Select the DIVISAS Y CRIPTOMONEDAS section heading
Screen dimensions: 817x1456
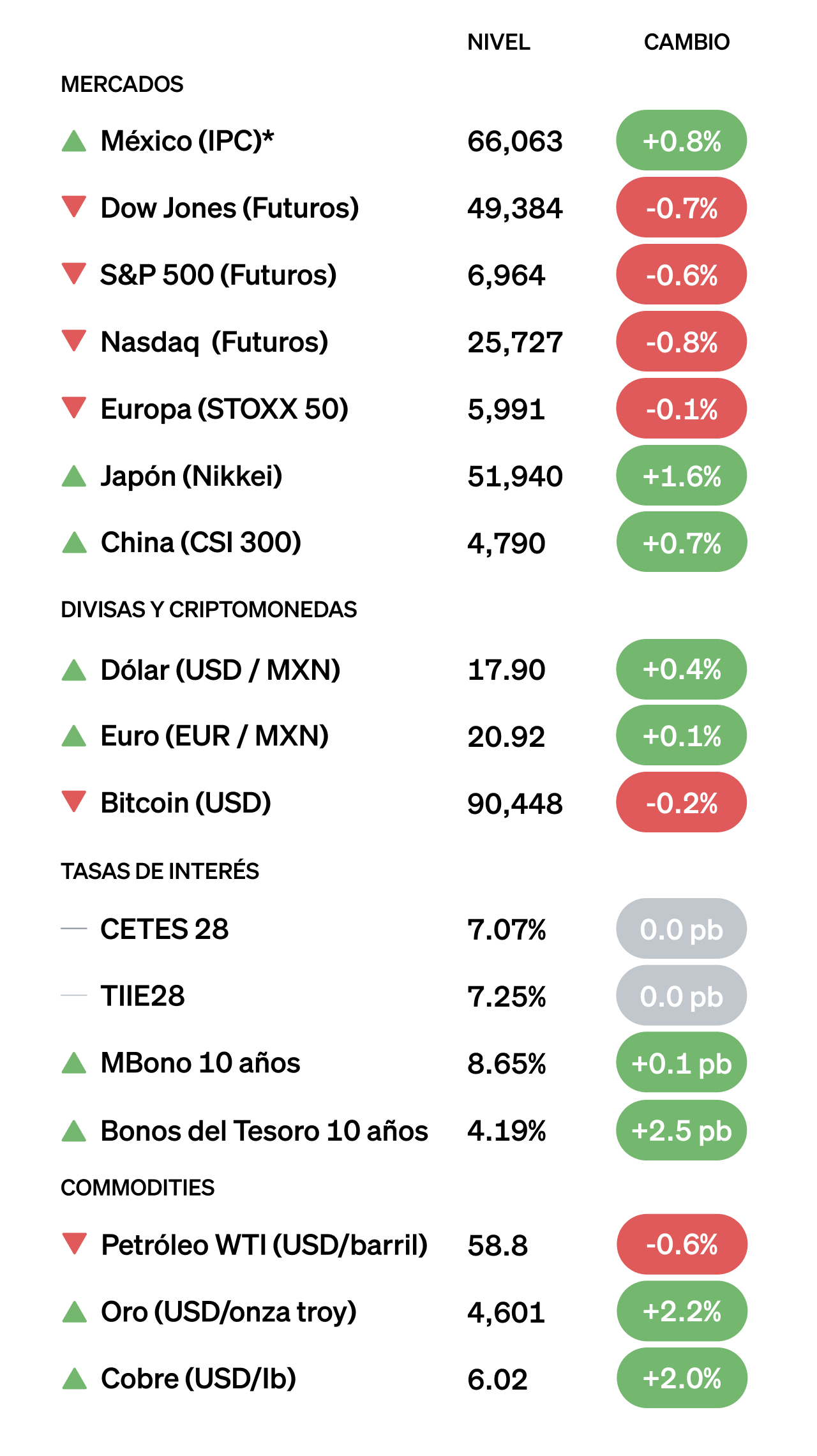(209, 610)
